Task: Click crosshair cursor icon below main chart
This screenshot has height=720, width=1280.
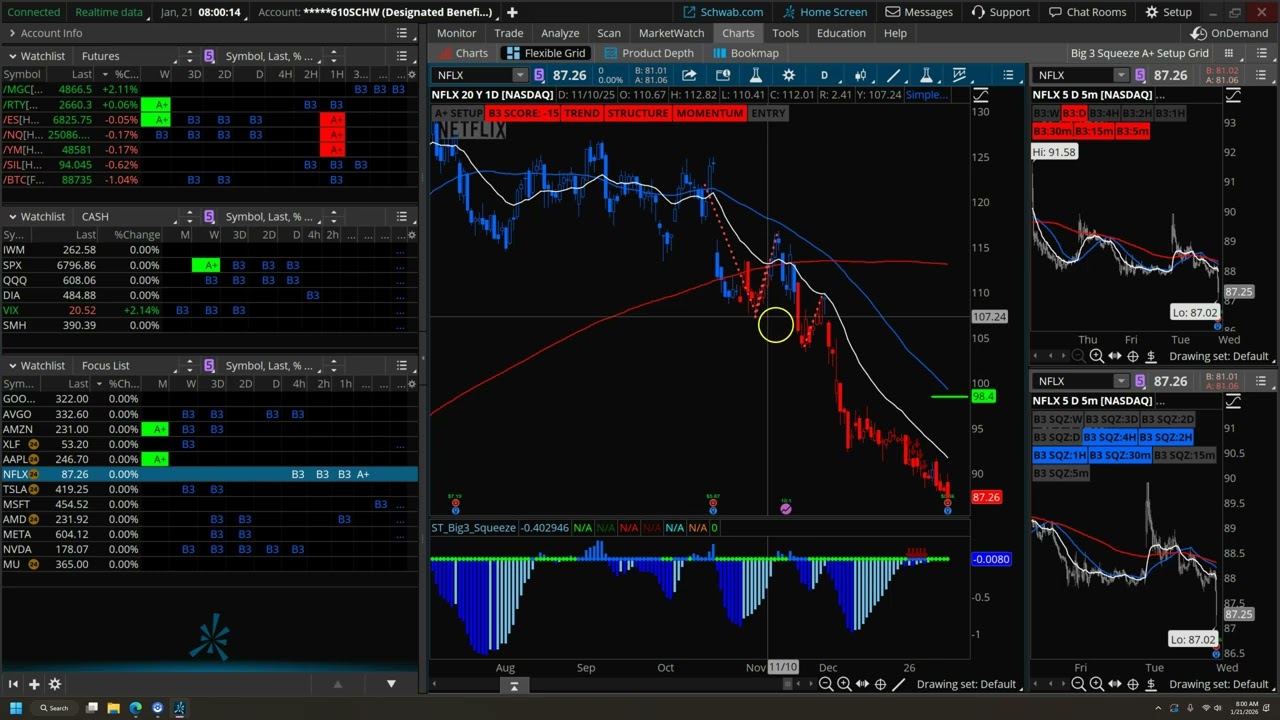Action: 880,684
